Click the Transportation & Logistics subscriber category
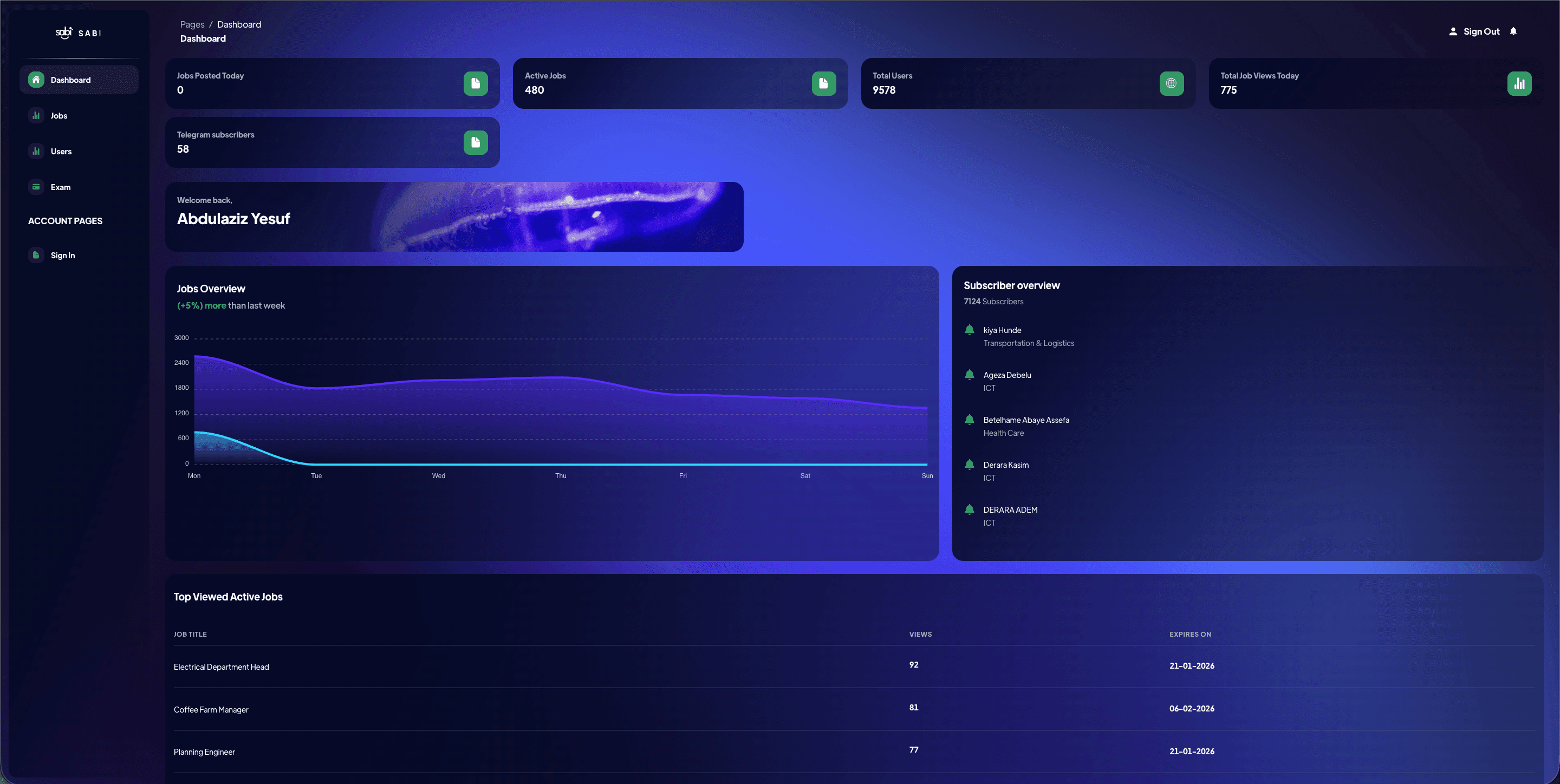The width and height of the screenshot is (1560, 784). point(1028,343)
